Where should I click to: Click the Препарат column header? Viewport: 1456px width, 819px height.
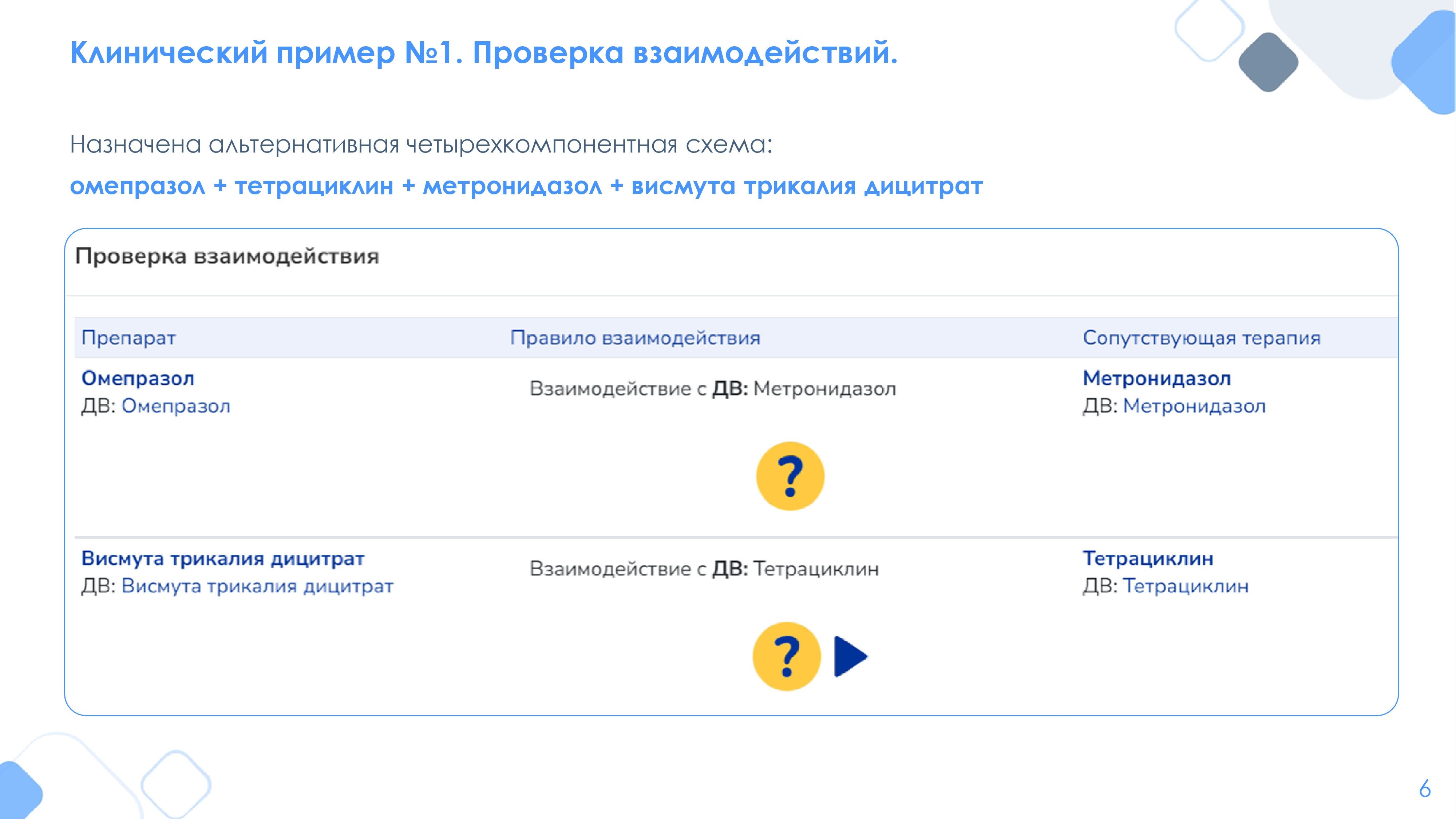pos(129,337)
